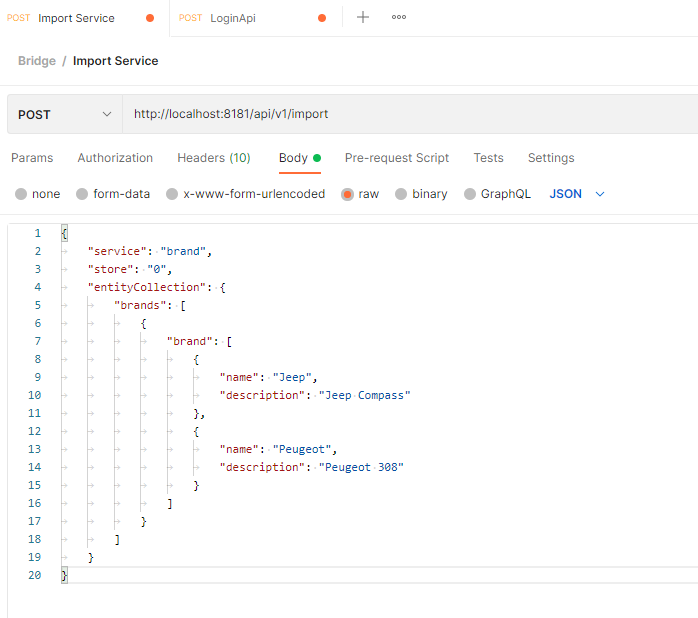Go to the Authorization tab
This screenshot has width=698, height=618.
click(x=115, y=158)
